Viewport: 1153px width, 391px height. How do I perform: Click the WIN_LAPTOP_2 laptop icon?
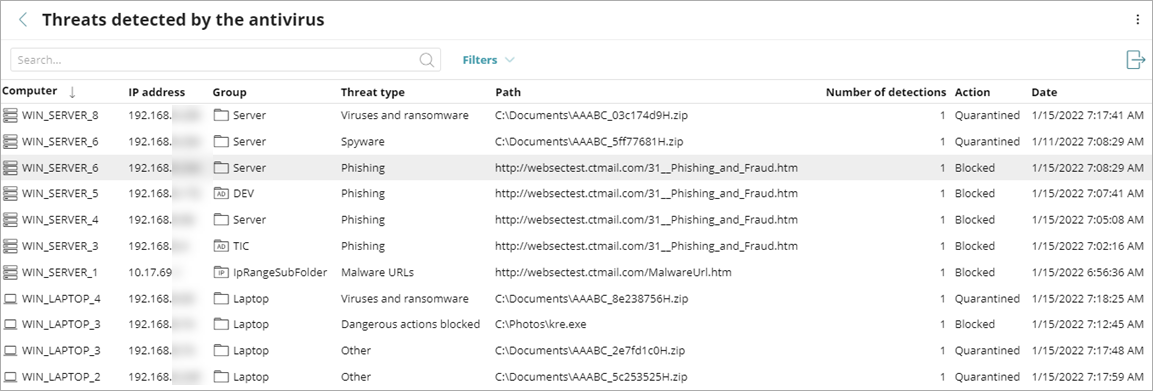click(x=10, y=376)
